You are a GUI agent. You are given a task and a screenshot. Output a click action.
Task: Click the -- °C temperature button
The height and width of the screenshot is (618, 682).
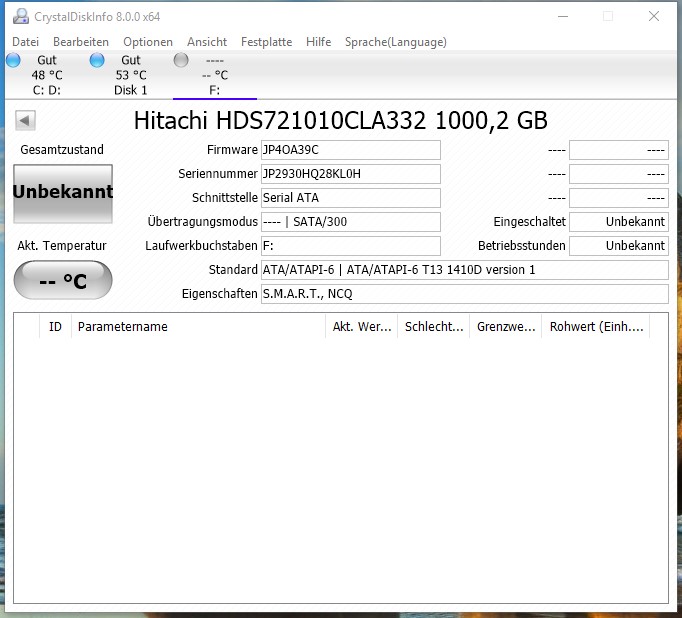tap(63, 280)
